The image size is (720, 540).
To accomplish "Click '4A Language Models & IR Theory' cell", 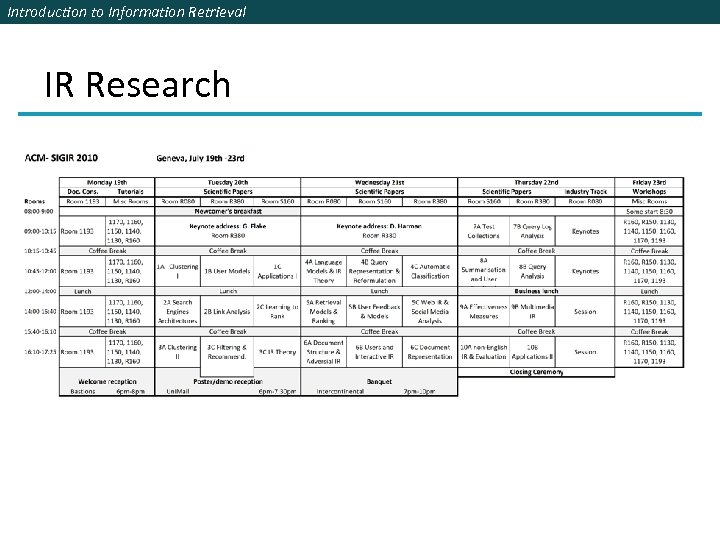I will pyautogui.click(x=323, y=271).
